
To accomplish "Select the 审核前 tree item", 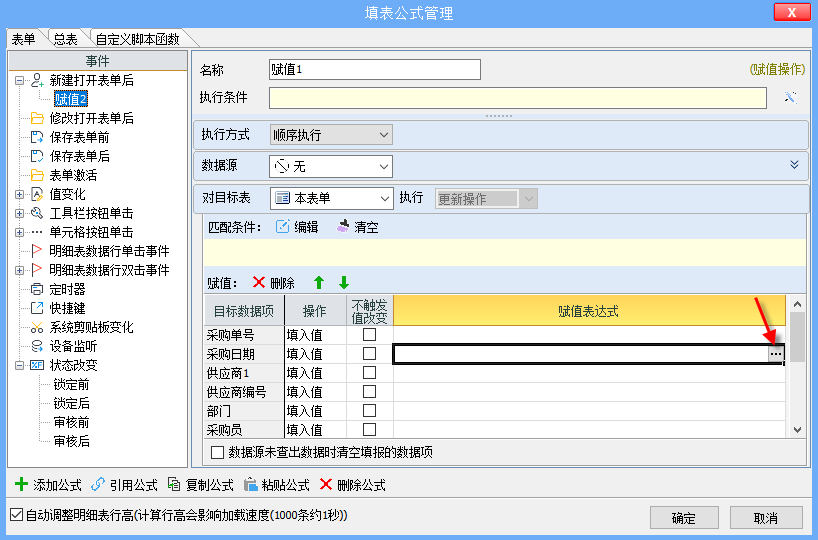I will click(71, 422).
